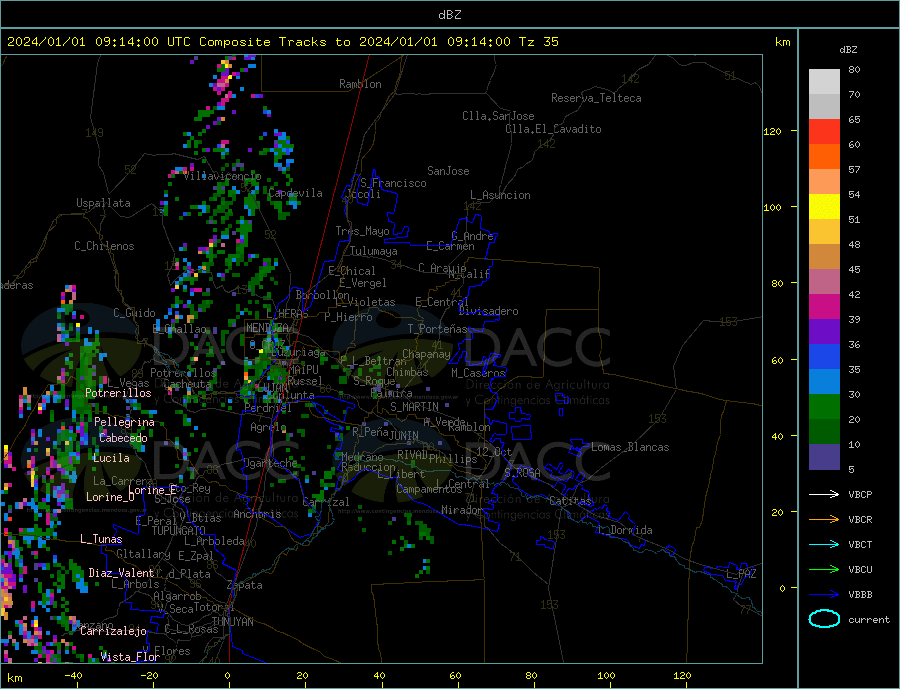Click the 'Ugarteche' place label
The width and height of the screenshot is (900, 689).
(270, 463)
